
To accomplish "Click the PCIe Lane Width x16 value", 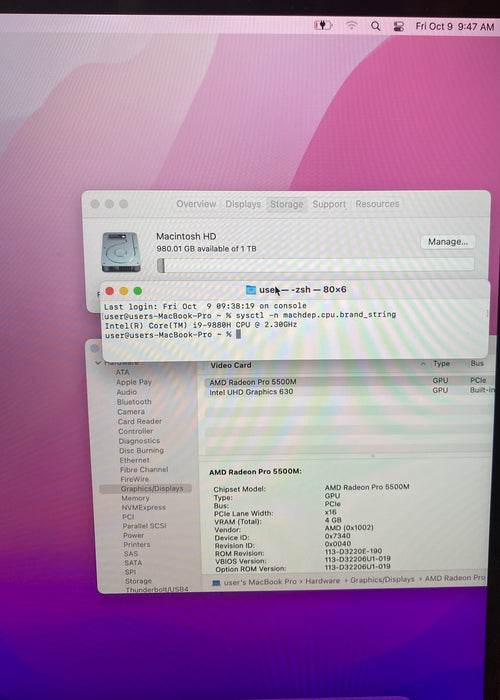I will click(x=331, y=512).
